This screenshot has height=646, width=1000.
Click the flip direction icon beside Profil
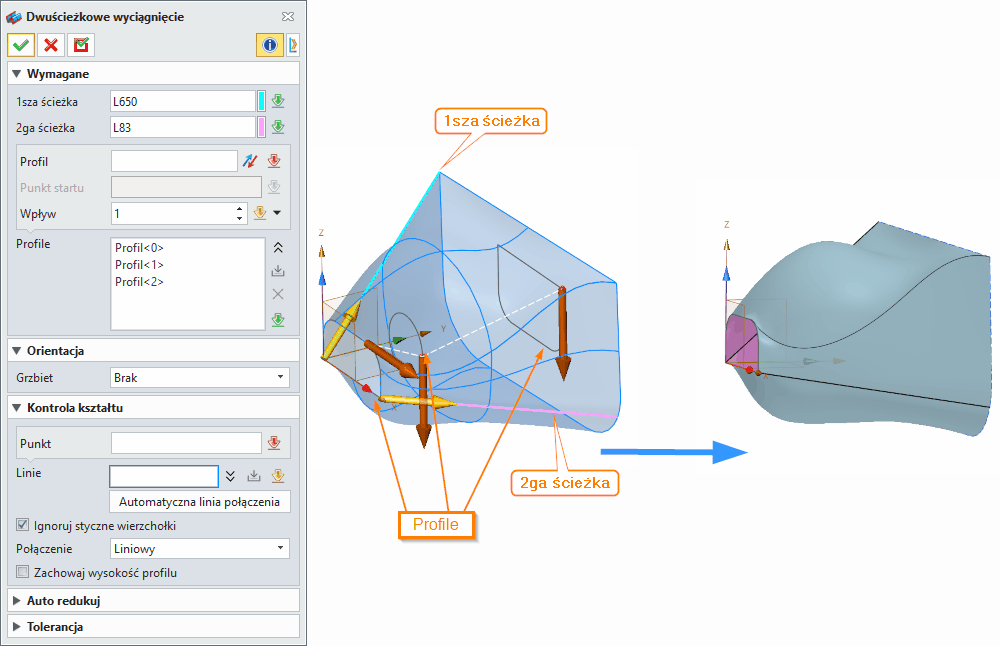click(251, 161)
